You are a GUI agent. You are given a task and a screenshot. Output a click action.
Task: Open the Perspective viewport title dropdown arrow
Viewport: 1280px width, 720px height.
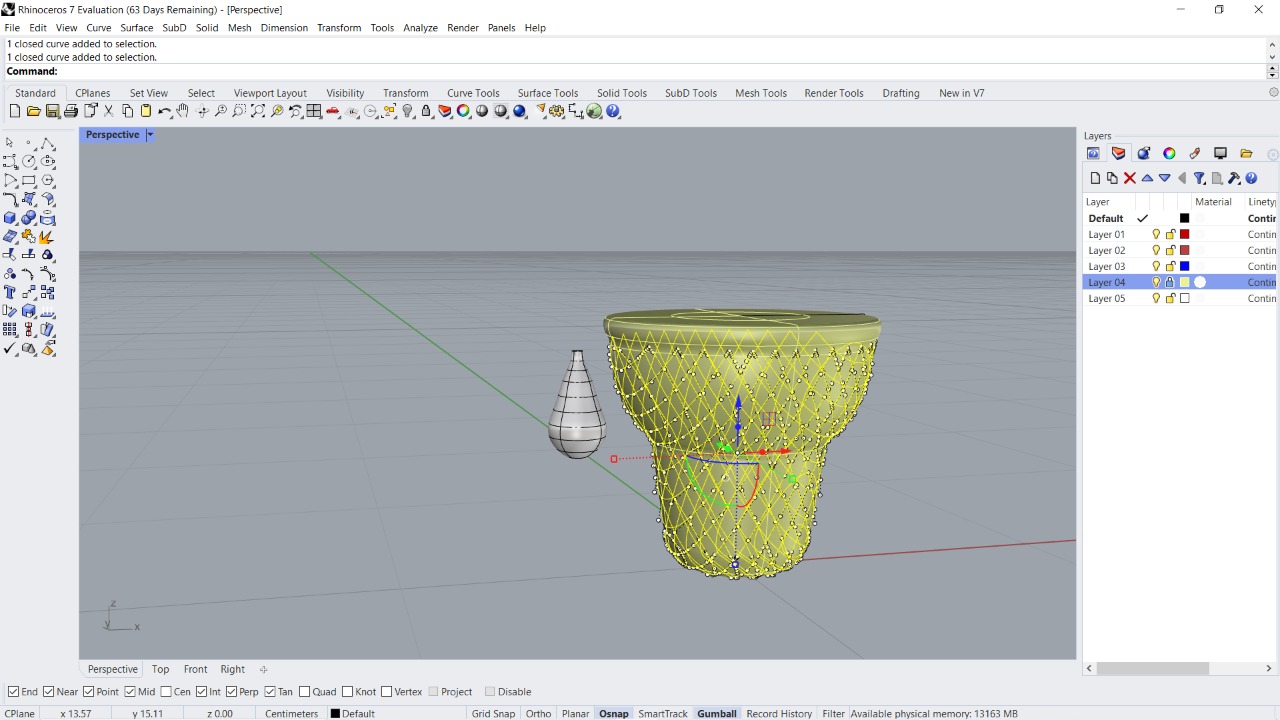[150, 135]
